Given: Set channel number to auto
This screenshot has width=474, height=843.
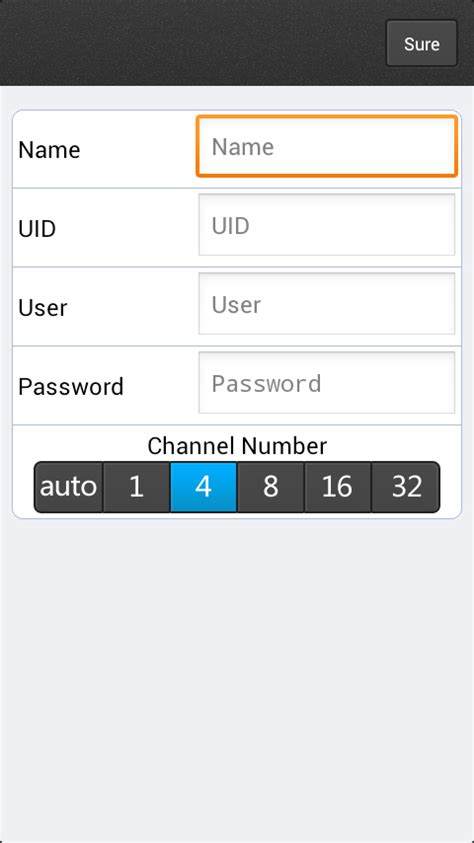Looking at the screenshot, I should coord(68,487).
